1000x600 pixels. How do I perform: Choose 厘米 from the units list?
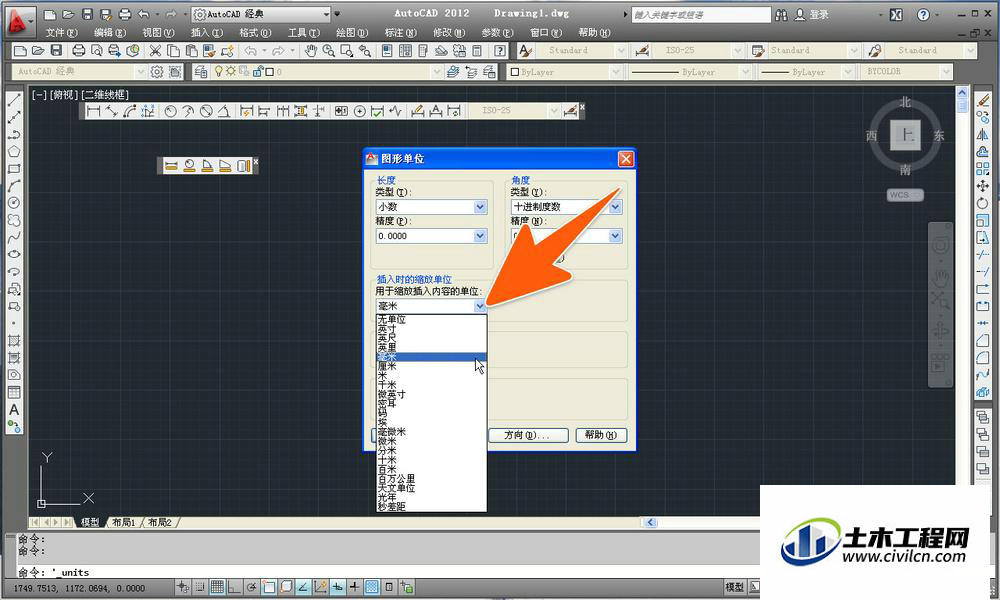431,366
